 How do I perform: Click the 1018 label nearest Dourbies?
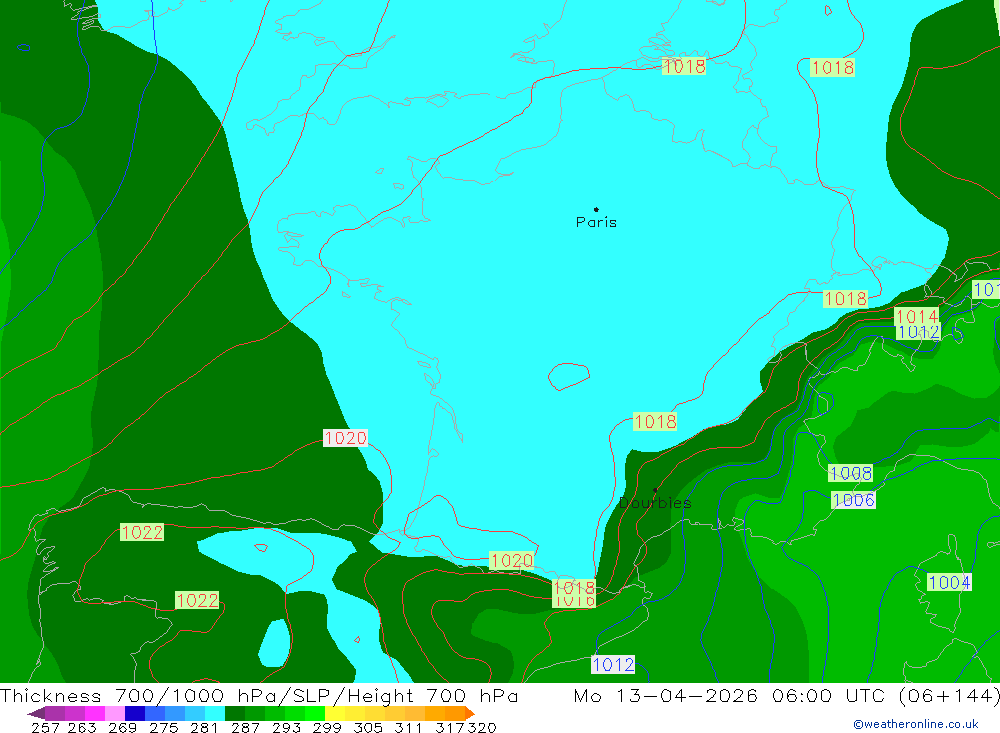coord(655,422)
